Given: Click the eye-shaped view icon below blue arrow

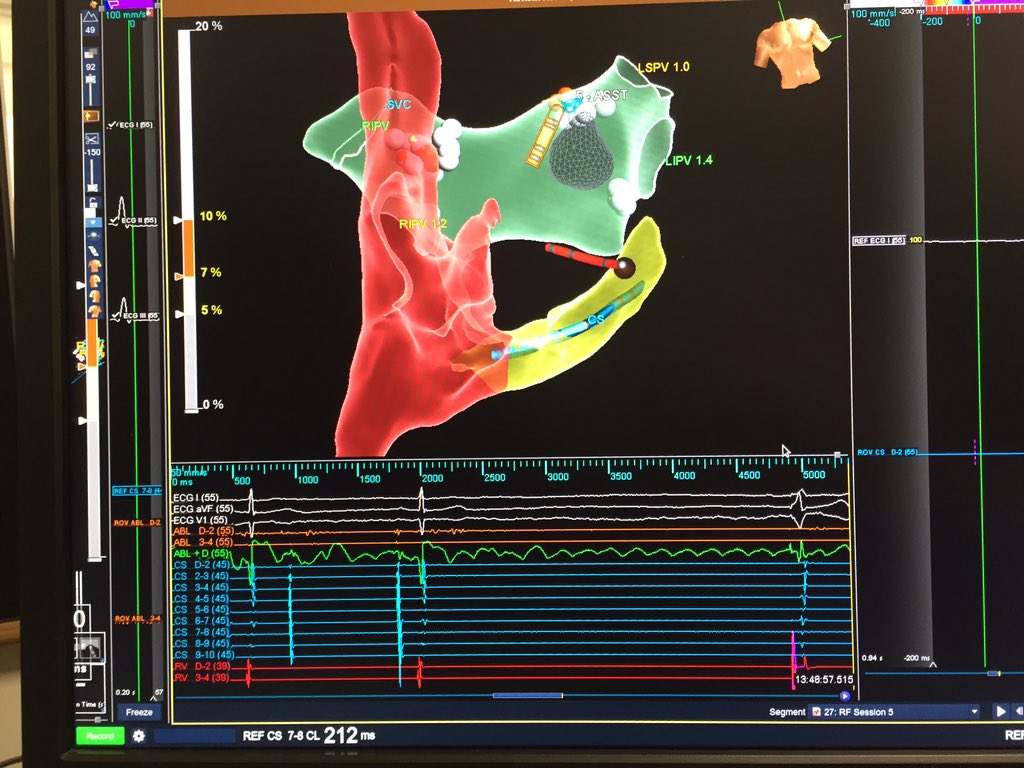Looking at the screenshot, I should [x=93, y=235].
